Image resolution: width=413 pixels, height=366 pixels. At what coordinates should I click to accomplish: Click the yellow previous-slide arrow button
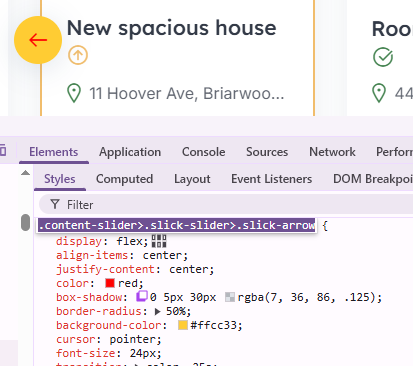[x=38, y=40]
